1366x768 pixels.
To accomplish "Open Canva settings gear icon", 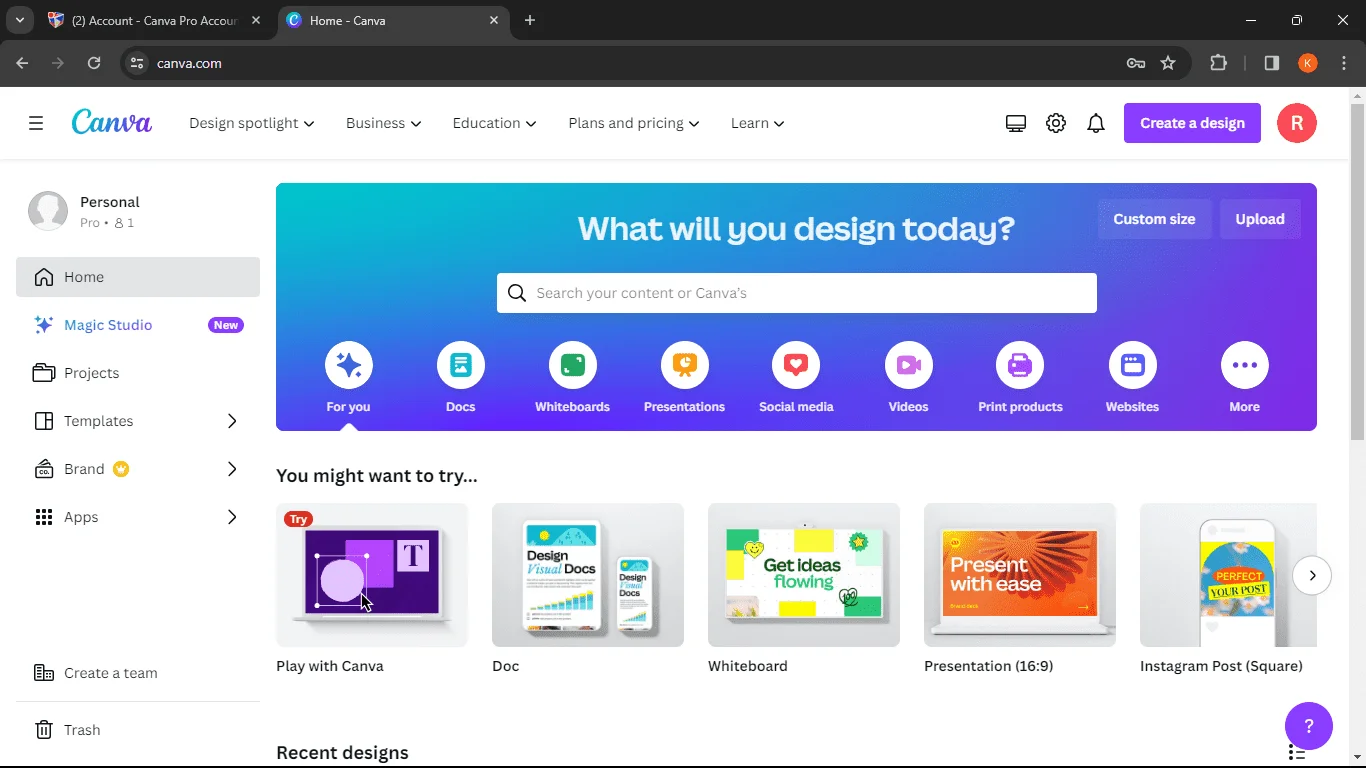I will click(x=1056, y=123).
